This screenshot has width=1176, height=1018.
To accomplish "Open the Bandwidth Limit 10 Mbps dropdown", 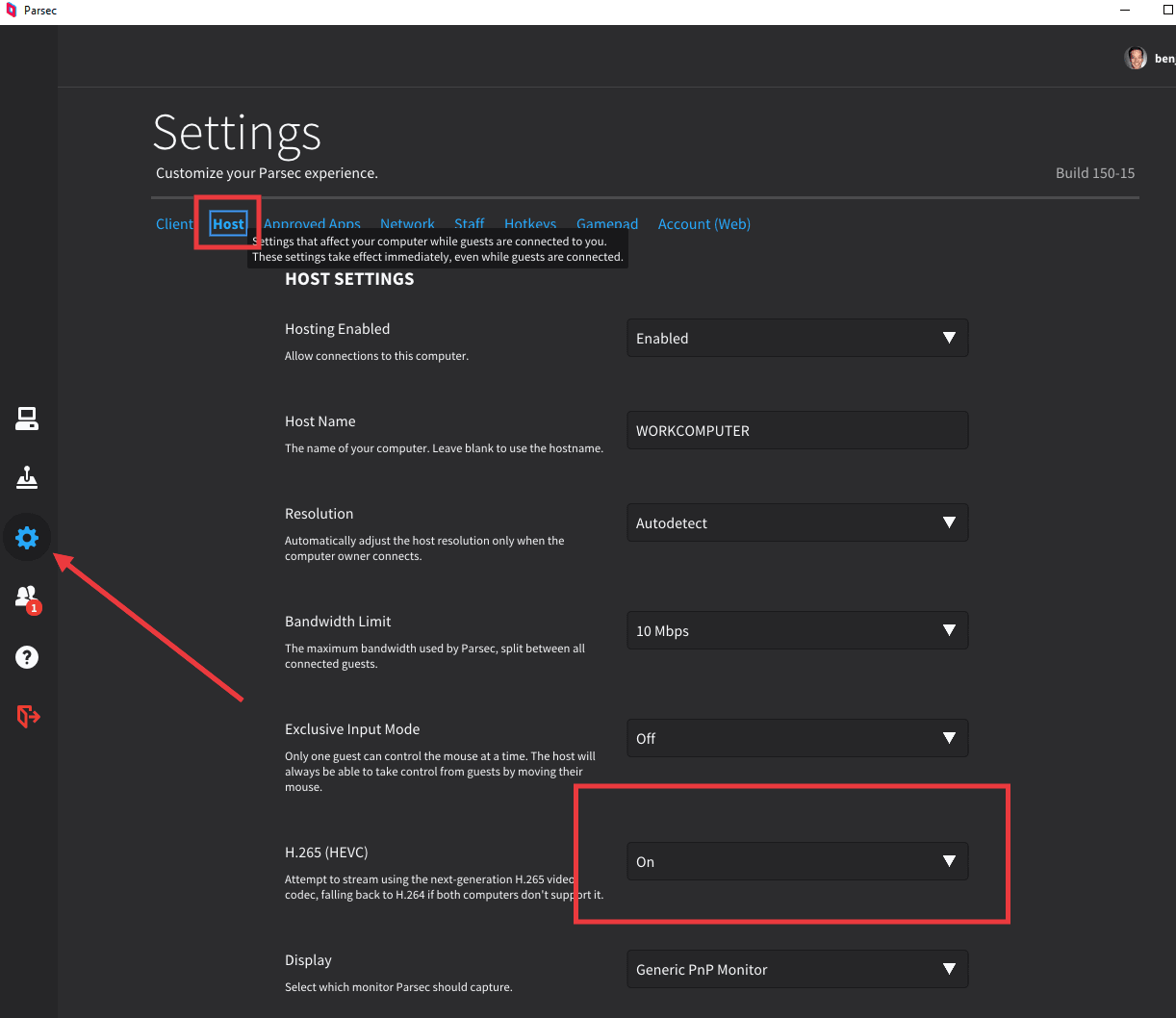I will pyautogui.click(x=797, y=631).
